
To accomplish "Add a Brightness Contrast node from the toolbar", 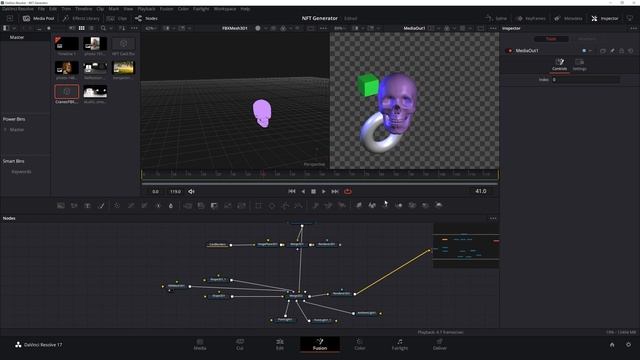I will click(158, 205).
